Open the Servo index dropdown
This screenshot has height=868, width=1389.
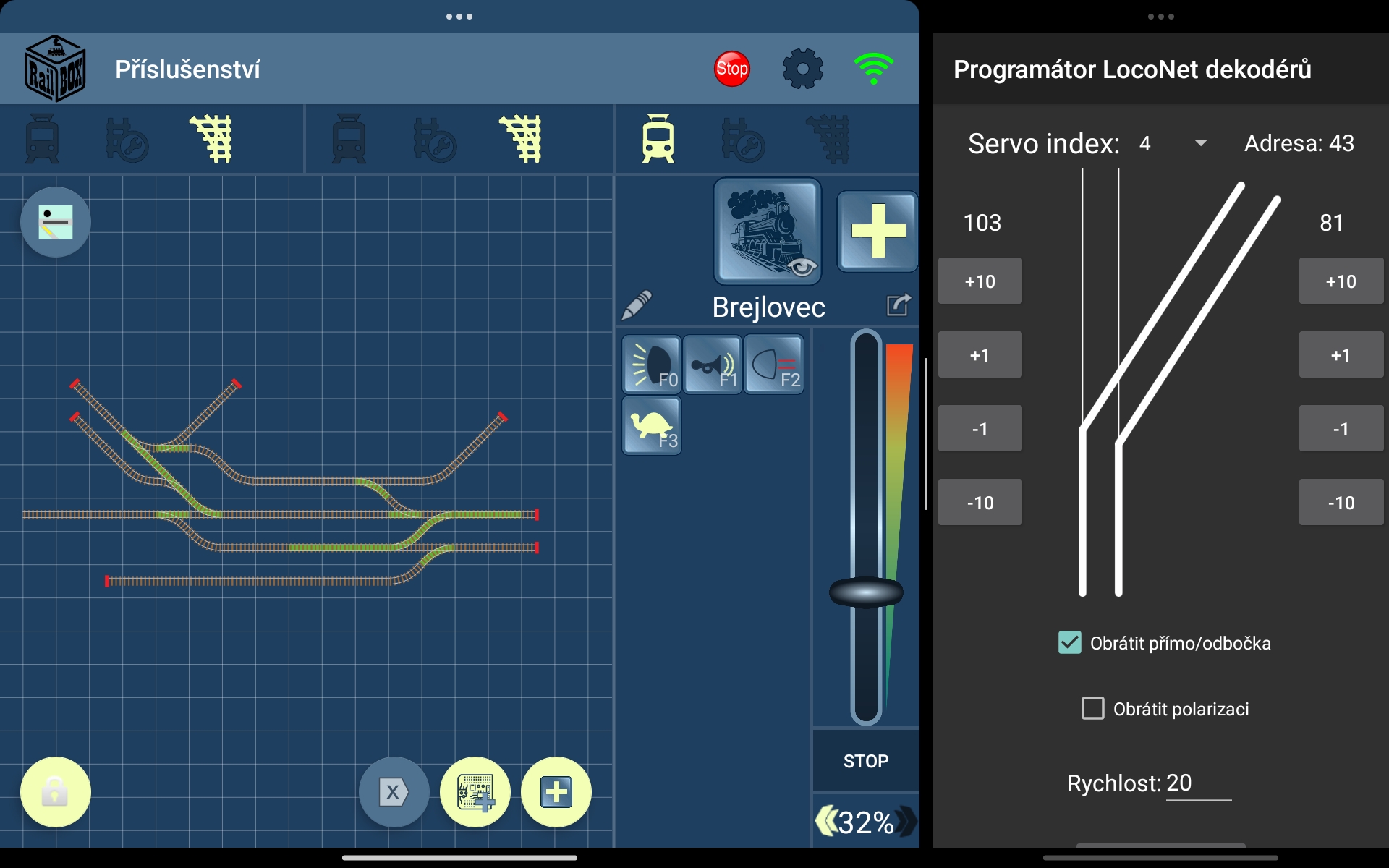click(x=1200, y=143)
